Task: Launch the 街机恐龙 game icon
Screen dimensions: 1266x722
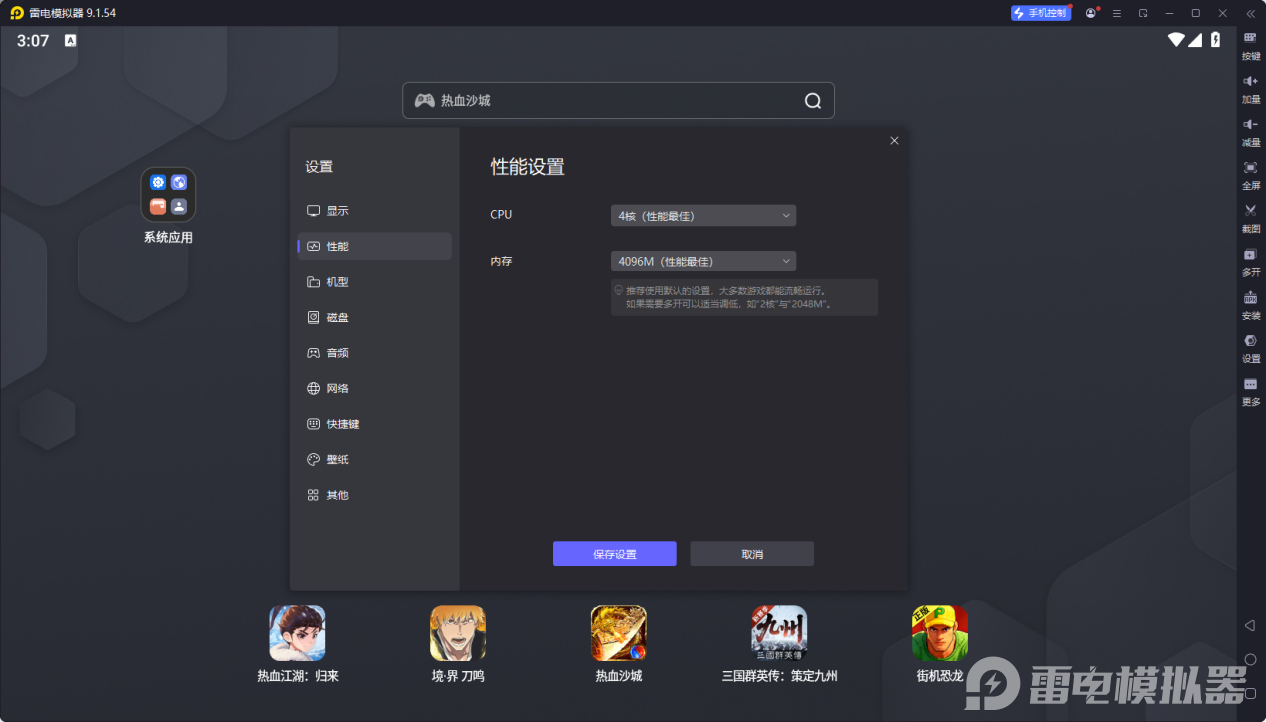Action: point(939,633)
